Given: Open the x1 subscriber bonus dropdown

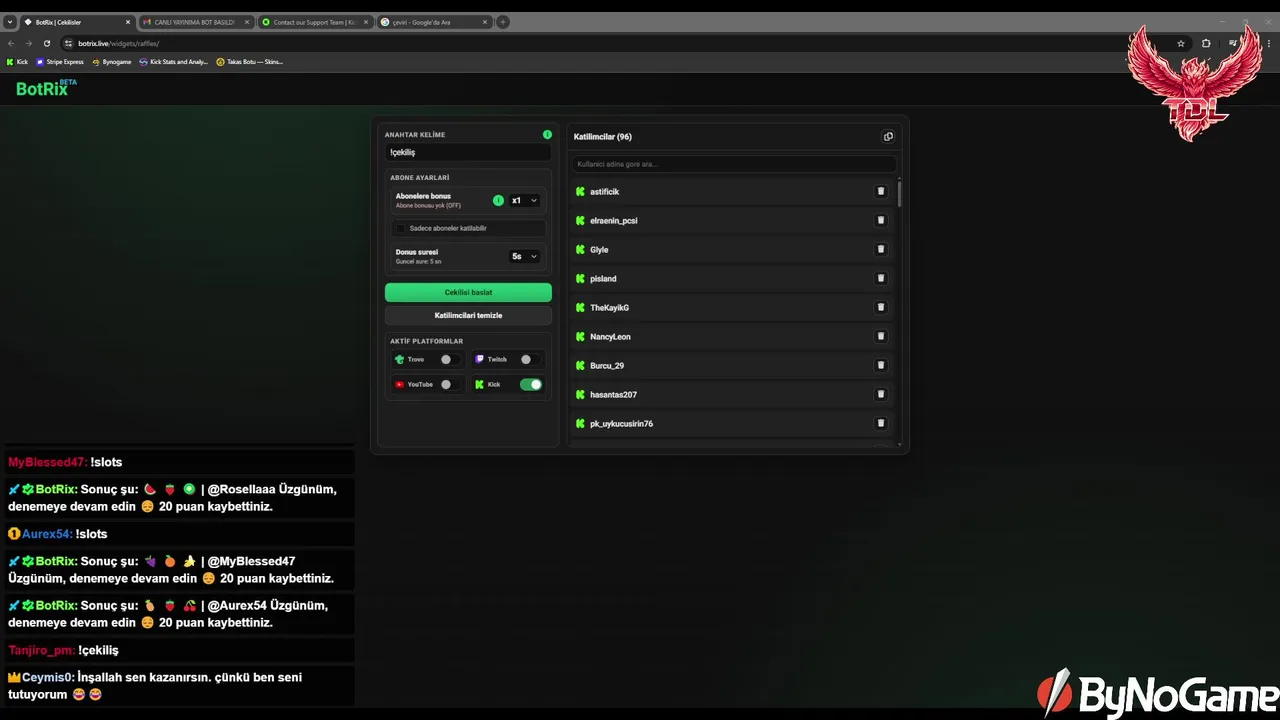Looking at the screenshot, I should pos(524,200).
